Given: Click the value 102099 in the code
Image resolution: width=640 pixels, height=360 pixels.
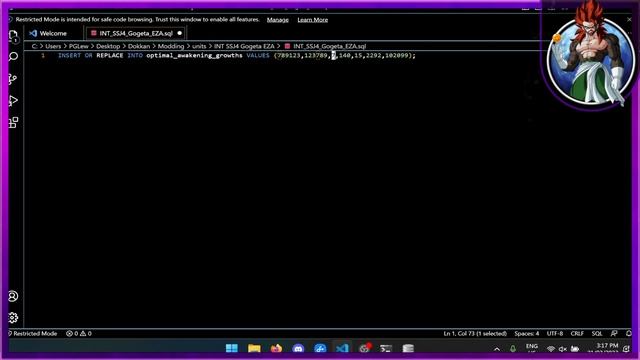Looking at the screenshot, I should coord(396,56).
